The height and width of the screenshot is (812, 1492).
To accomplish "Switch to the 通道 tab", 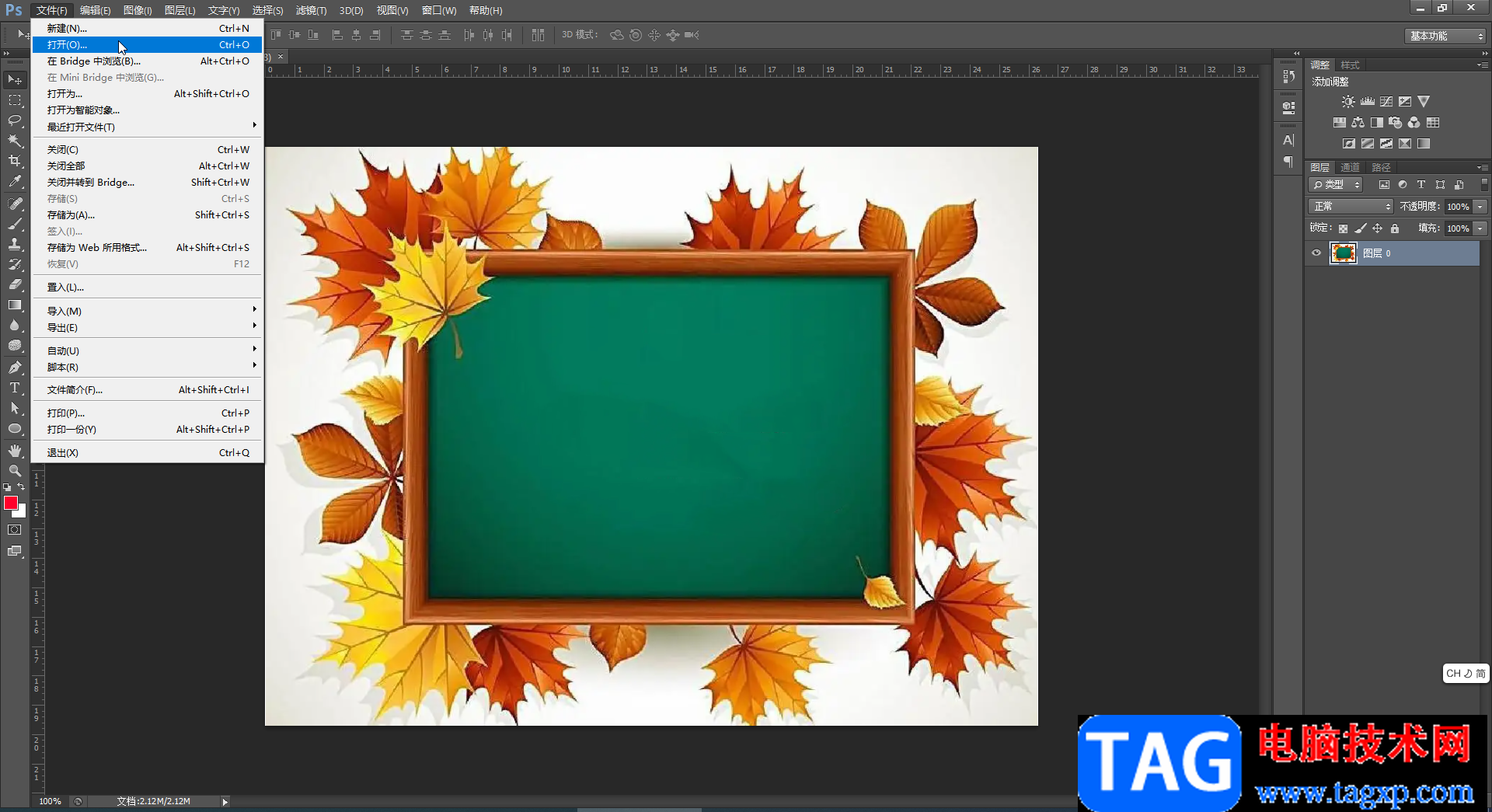I will [x=1351, y=167].
